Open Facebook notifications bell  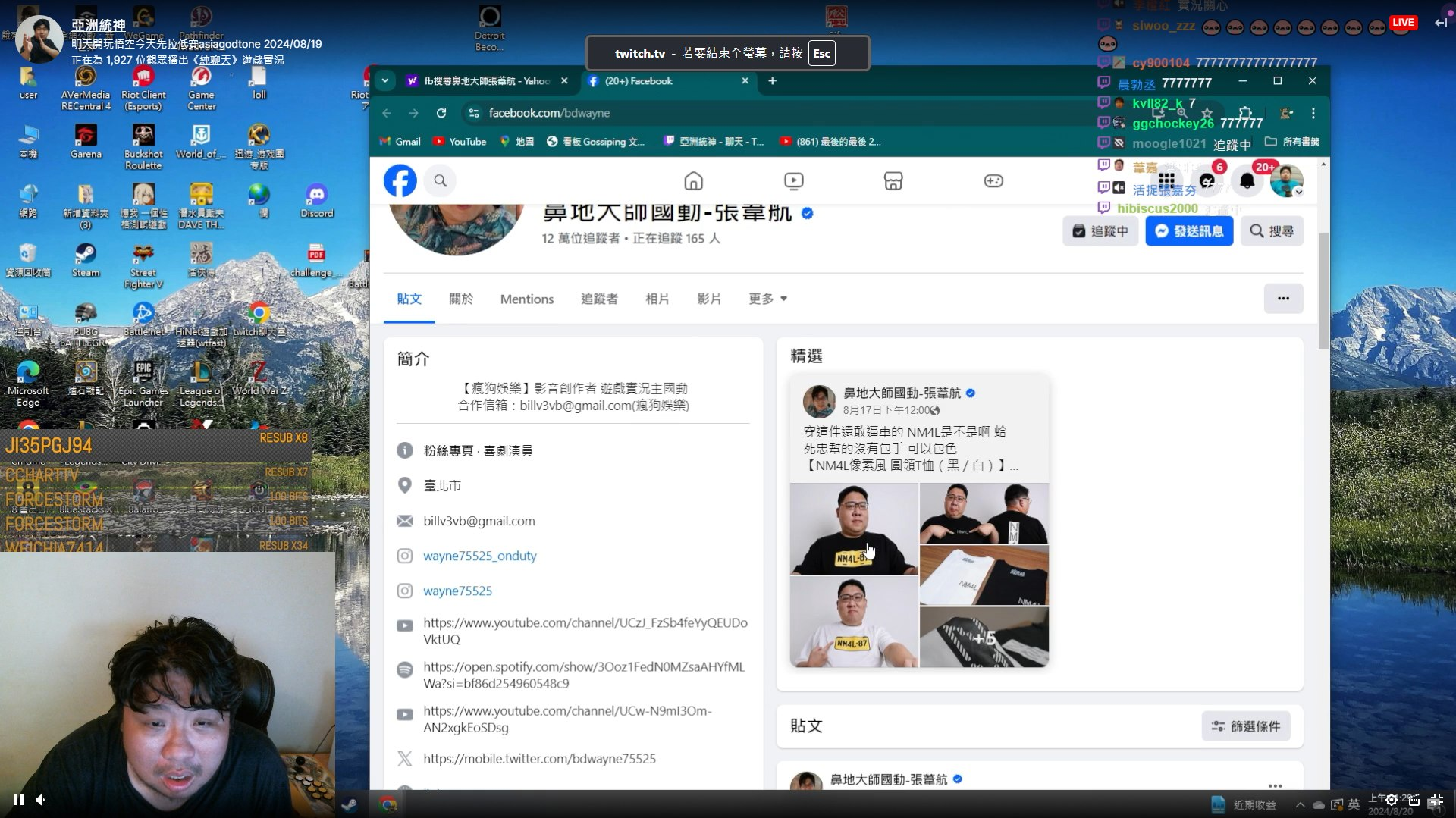pyautogui.click(x=1247, y=180)
